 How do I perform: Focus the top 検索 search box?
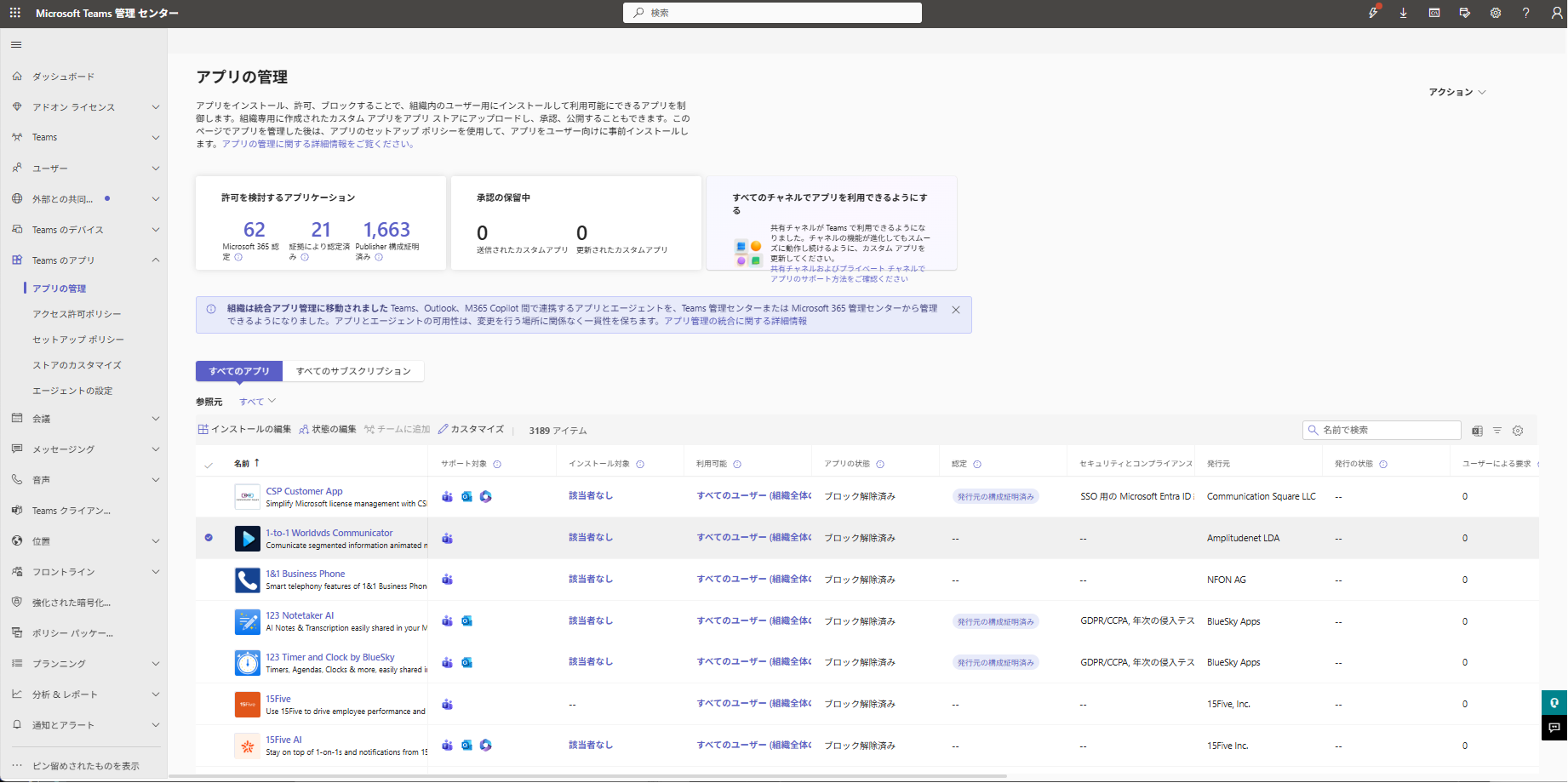coord(773,13)
